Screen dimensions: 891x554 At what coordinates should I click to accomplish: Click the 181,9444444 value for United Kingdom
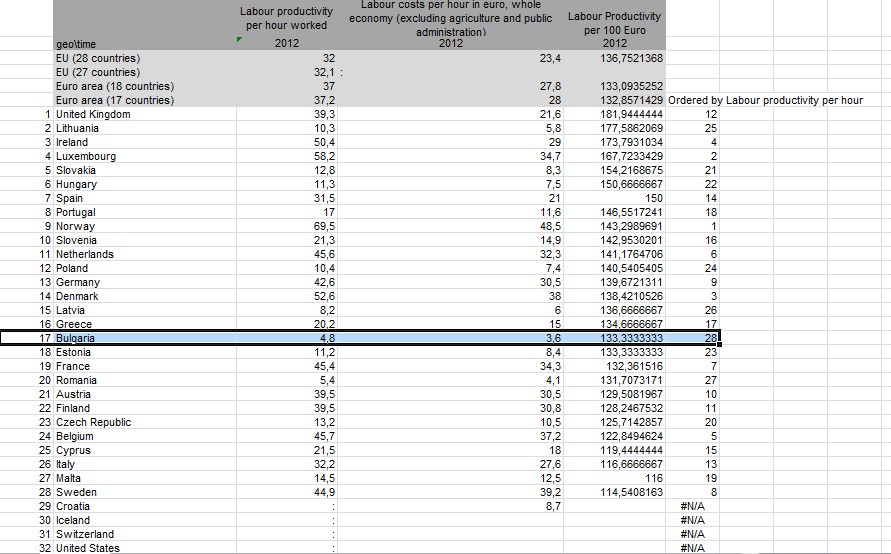pos(631,114)
